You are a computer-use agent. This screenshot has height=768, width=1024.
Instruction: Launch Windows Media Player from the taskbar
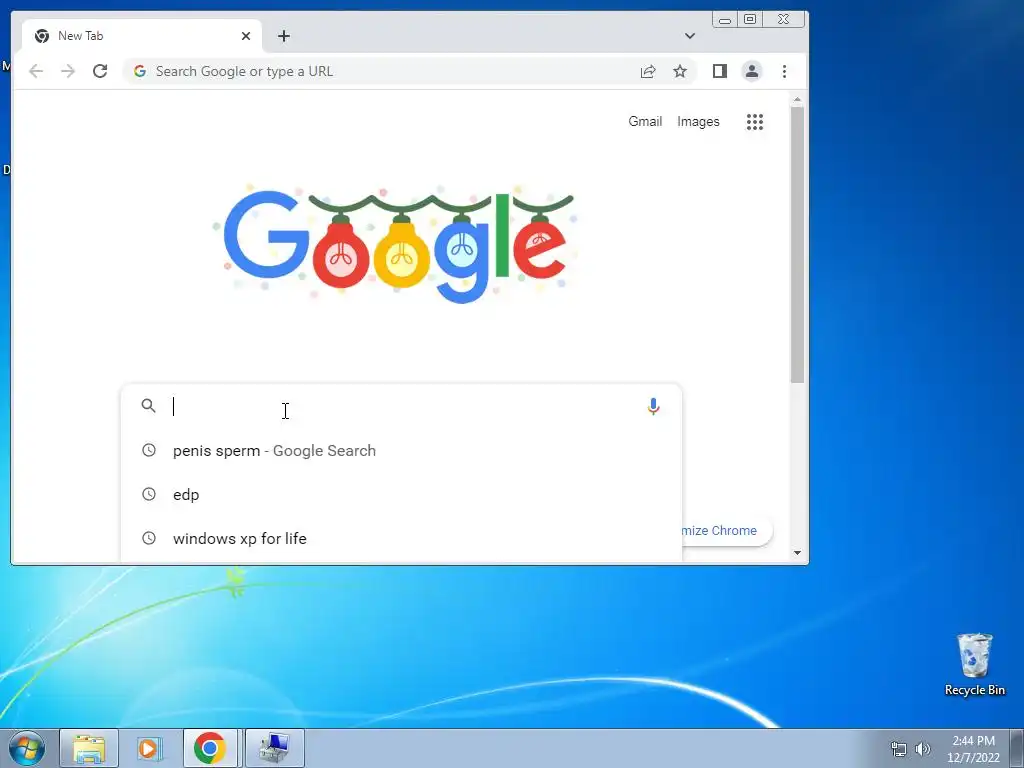(x=150, y=748)
